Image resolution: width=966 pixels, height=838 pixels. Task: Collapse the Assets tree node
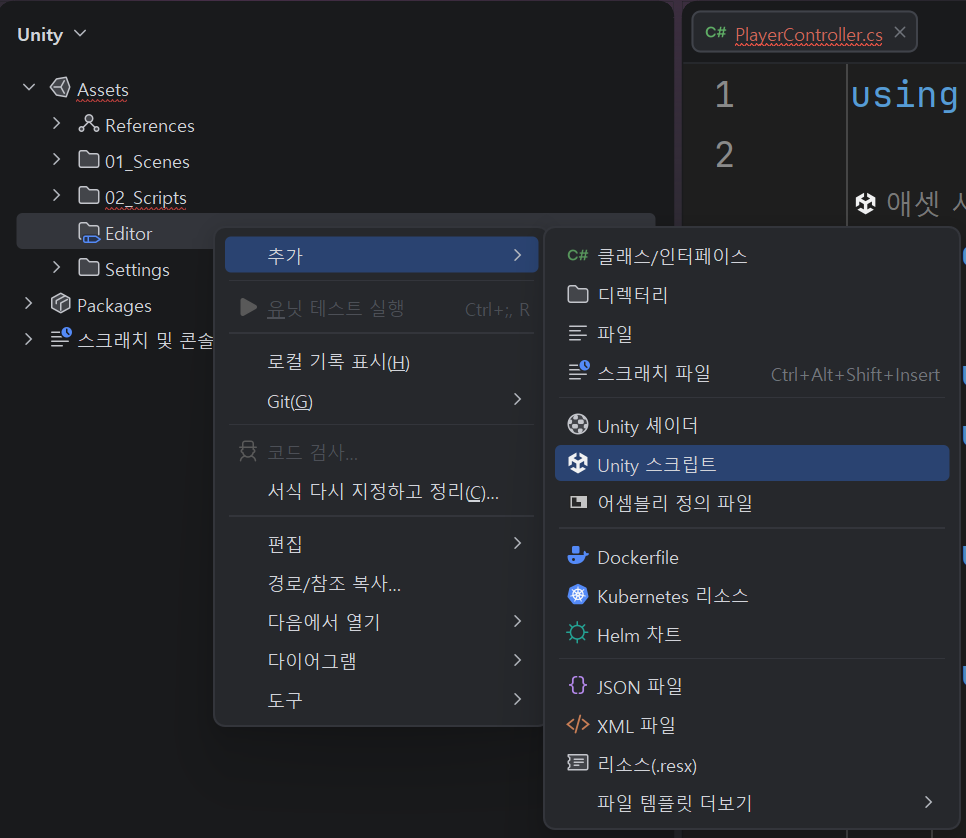tap(28, 87)
